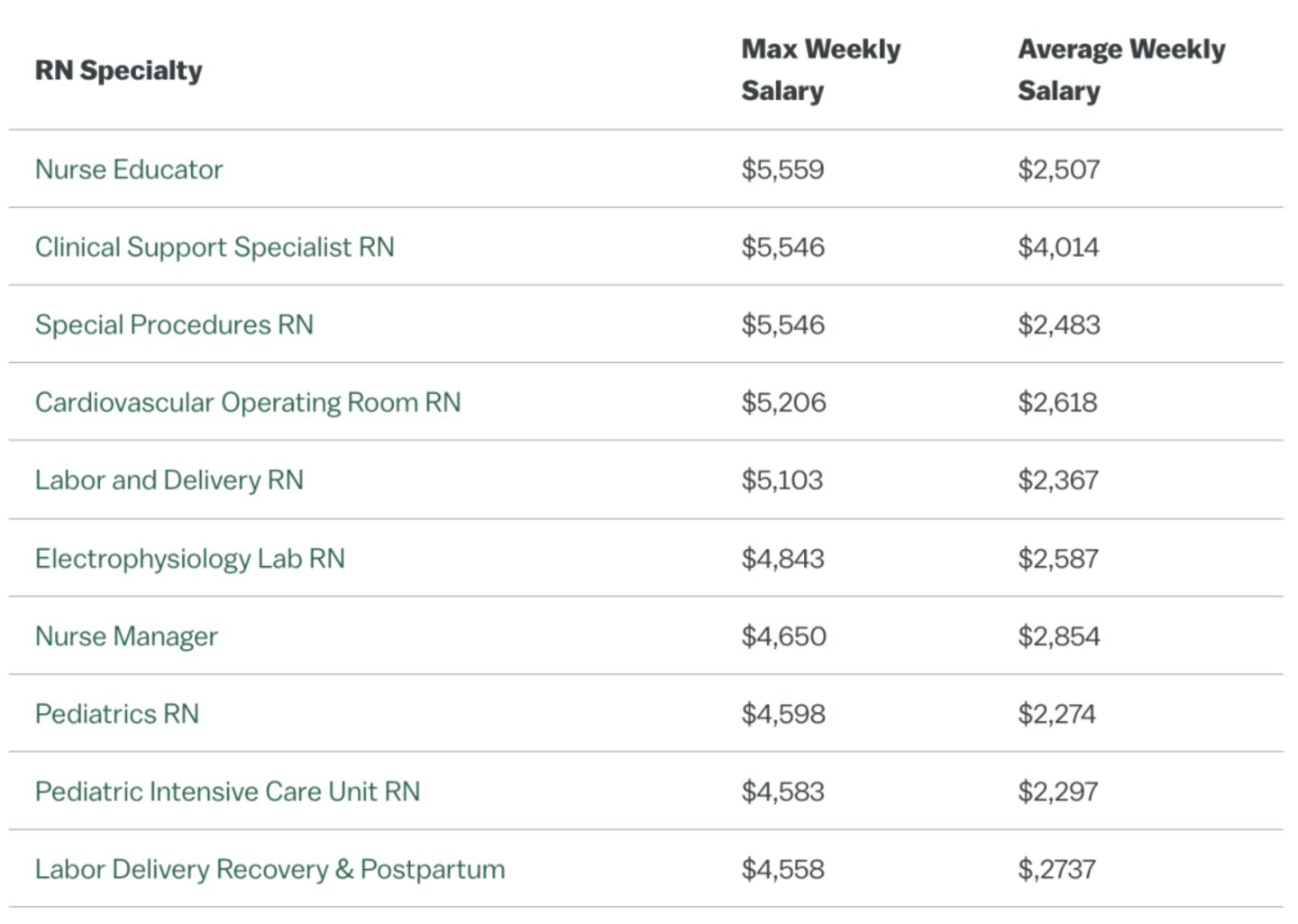Click the RN Specialty column header

click(119, 70)
